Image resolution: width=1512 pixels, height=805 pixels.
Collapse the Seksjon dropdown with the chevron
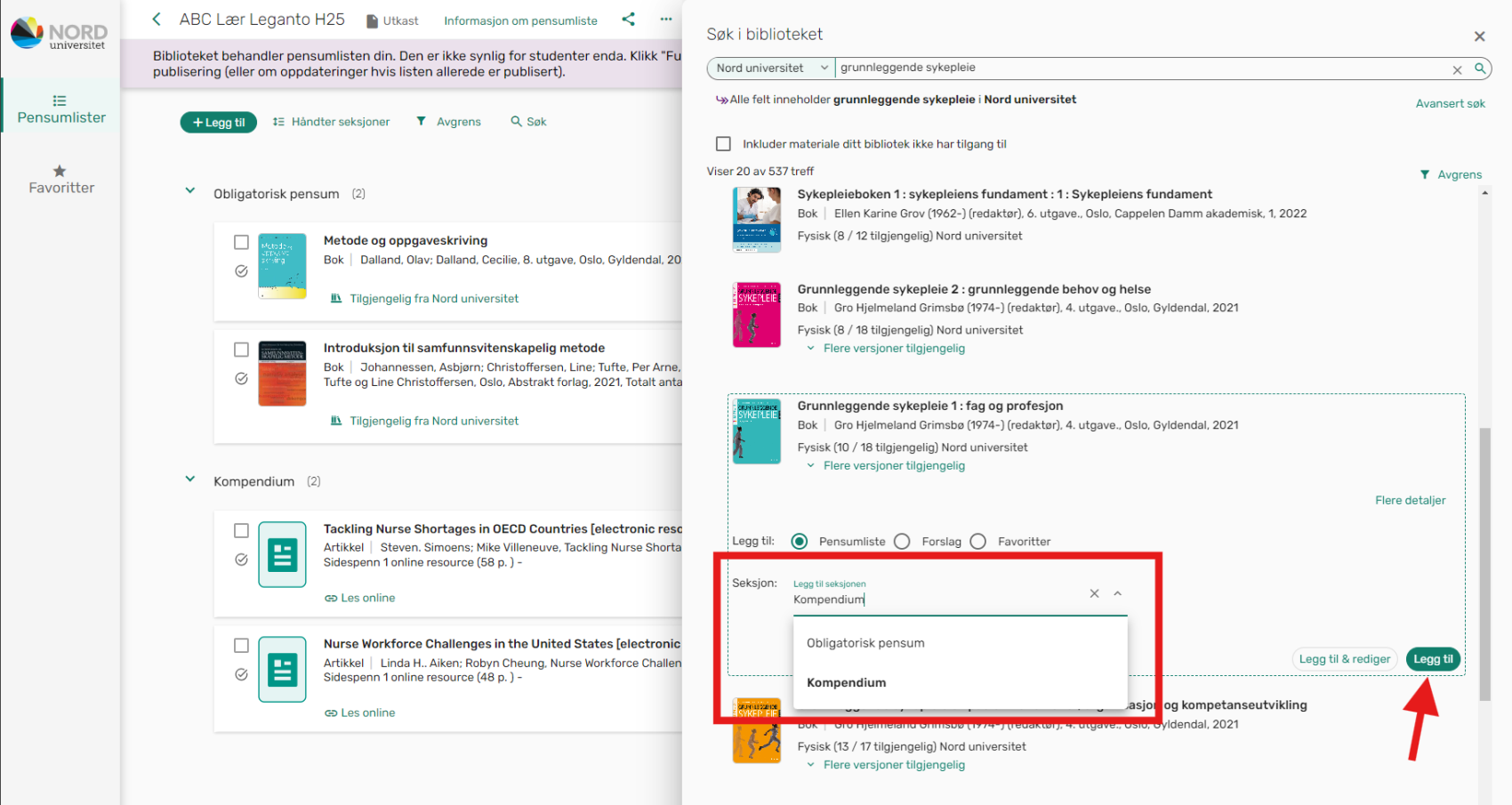1118,593
